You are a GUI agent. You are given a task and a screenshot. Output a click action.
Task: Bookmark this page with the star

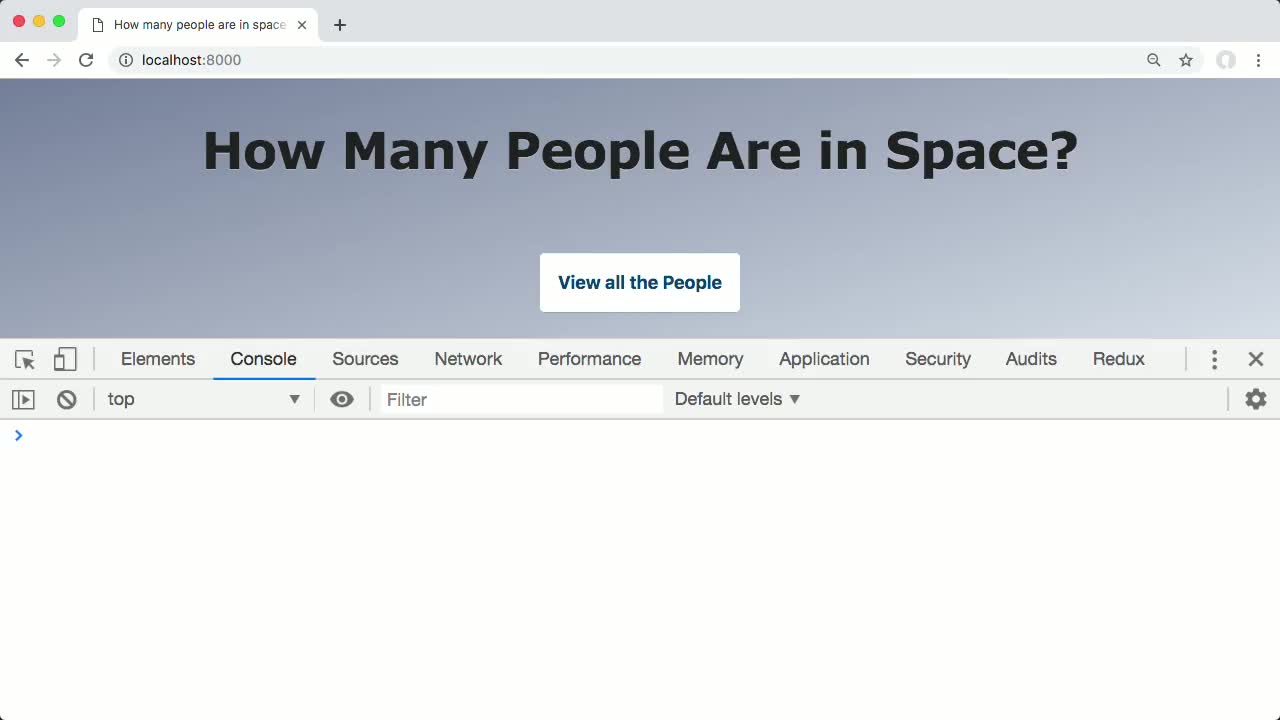point(1186,60)
